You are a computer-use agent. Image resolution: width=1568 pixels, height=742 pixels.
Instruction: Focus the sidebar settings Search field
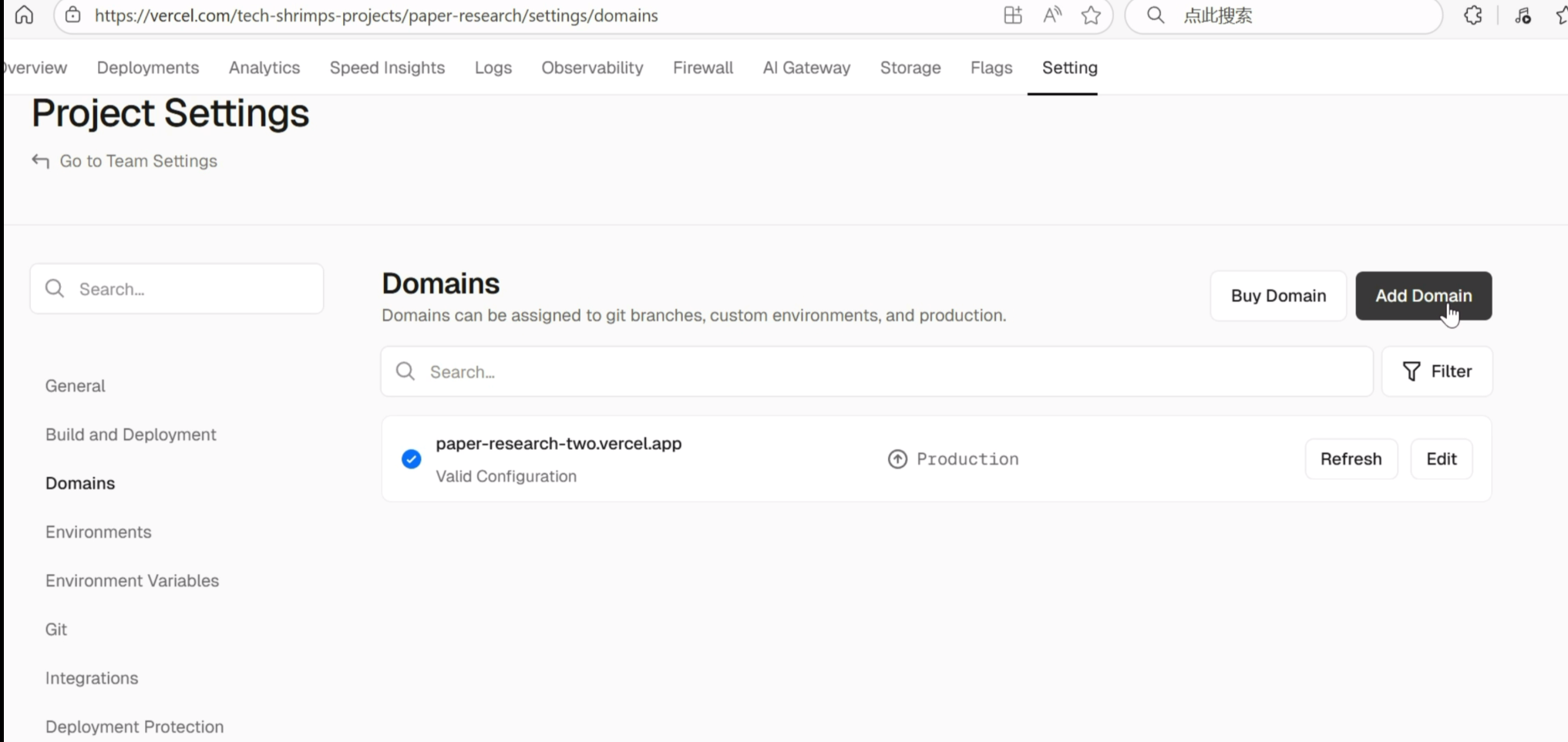tap(177, 289)
